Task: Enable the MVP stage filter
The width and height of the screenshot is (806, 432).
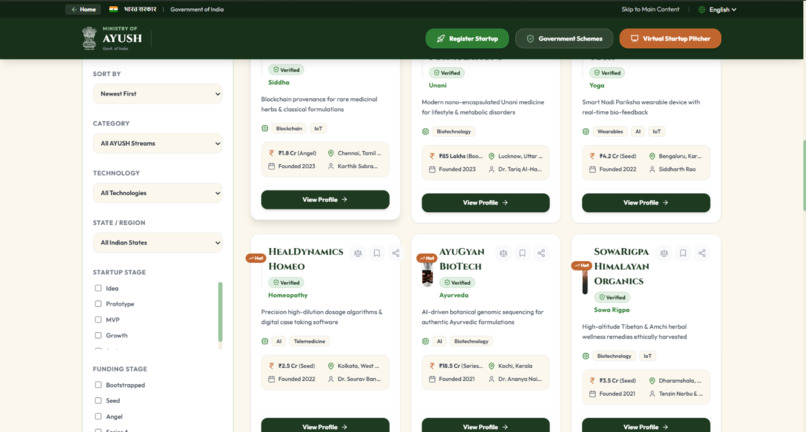Action: point(98,319)
